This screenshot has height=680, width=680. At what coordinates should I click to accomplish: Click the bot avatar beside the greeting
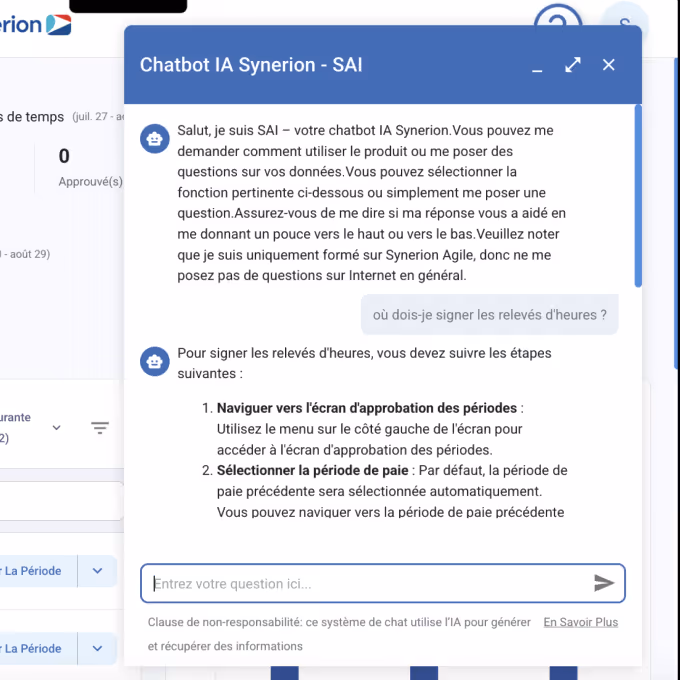pos(154,139)
